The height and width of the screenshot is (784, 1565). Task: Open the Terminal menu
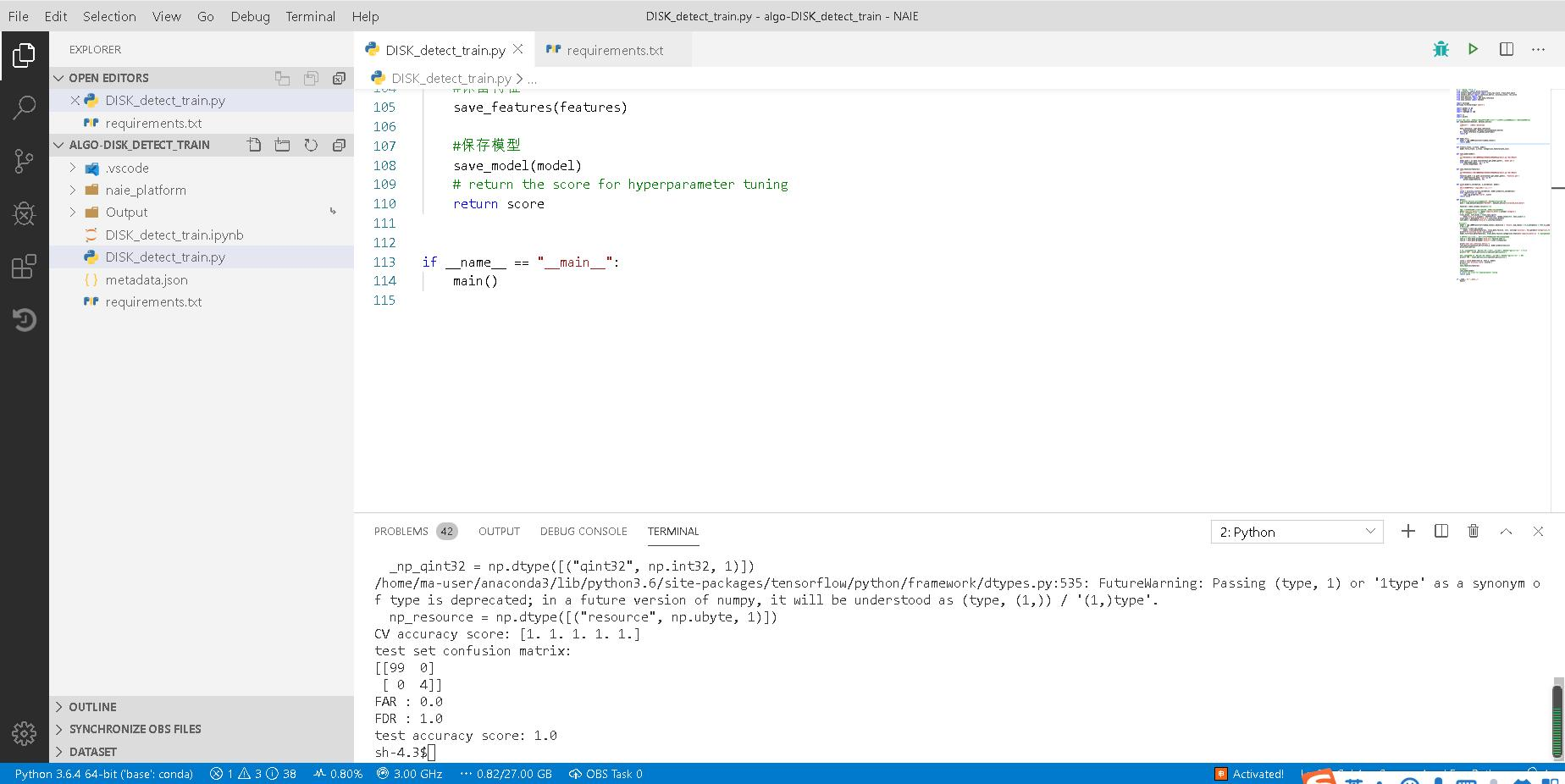tap(310, 16)
